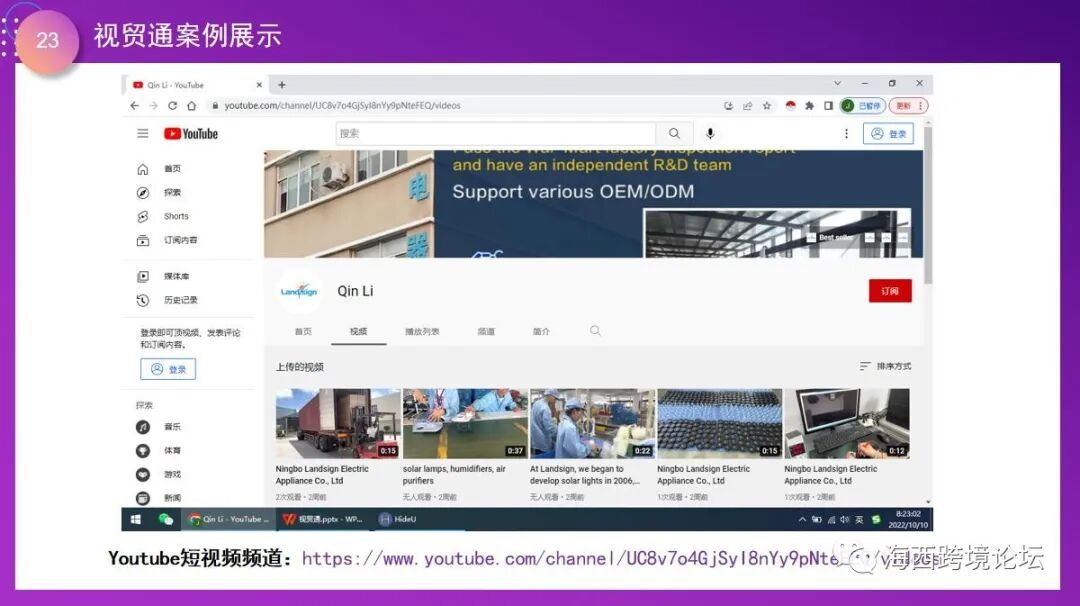The height and width of the screenshot is (606, 1080).
Task: Click the browser profile 已暂停 button
Action: [862, 105]
